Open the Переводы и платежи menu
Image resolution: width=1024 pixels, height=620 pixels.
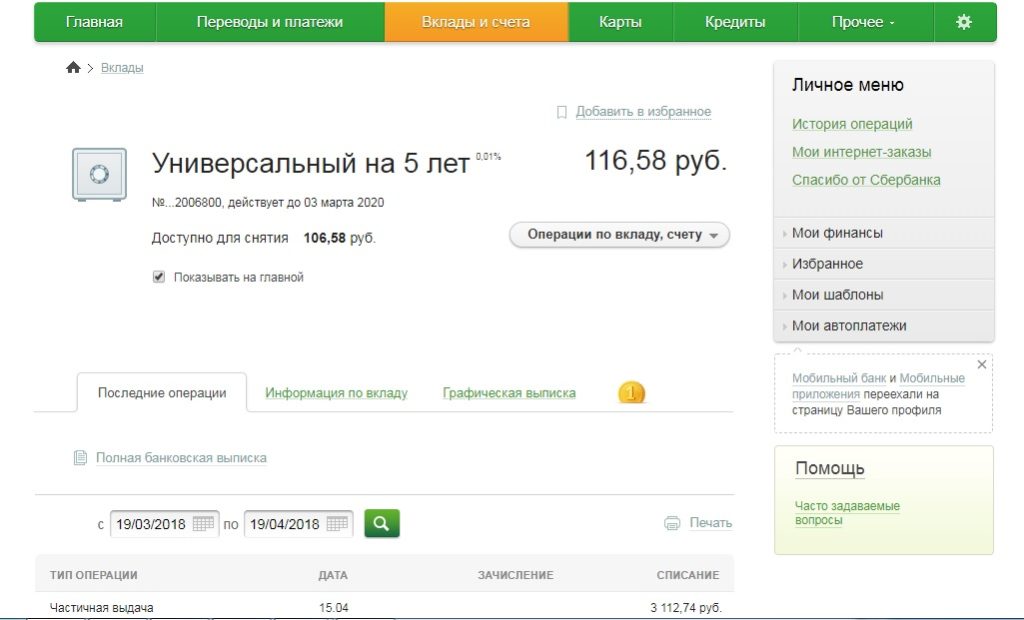click(x=269, y=22)
